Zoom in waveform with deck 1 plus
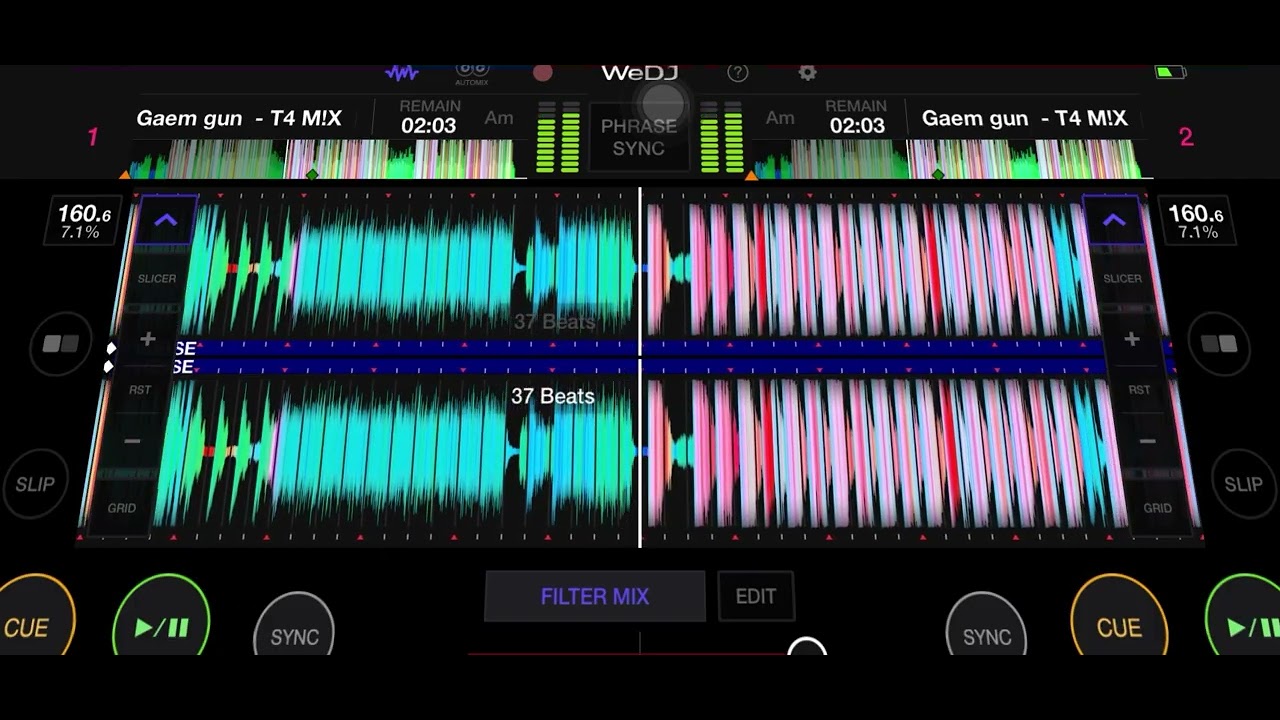1280x720 pixels. click(147, 340)
